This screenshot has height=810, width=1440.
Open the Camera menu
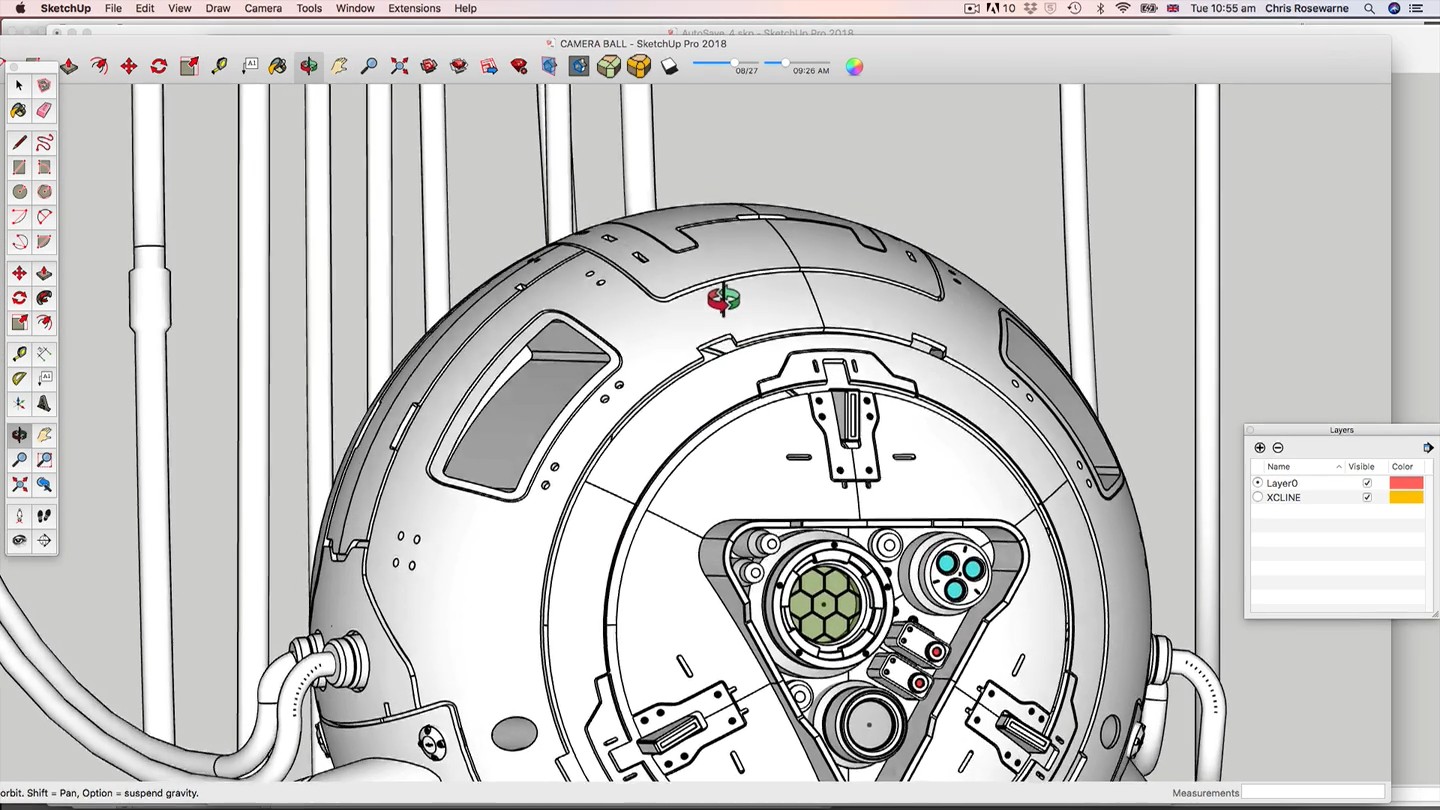263,8
